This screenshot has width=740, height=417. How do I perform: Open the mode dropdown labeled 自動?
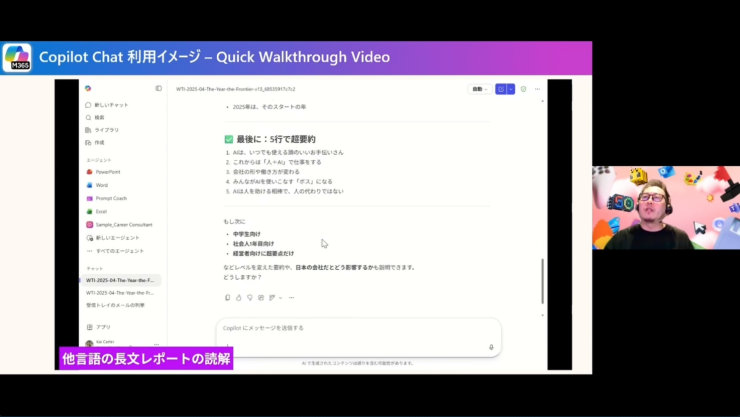479,89
